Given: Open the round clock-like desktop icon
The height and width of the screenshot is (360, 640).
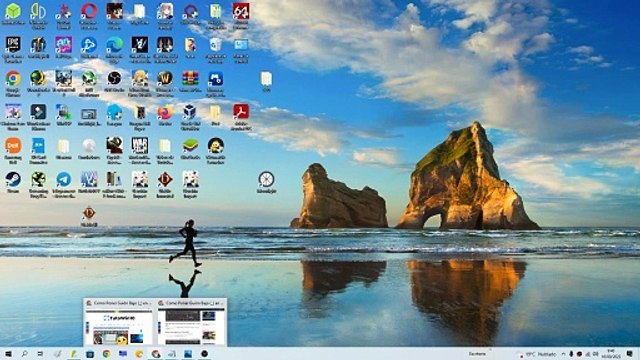Looking at the screenshot, I should (x=266, y=179).
